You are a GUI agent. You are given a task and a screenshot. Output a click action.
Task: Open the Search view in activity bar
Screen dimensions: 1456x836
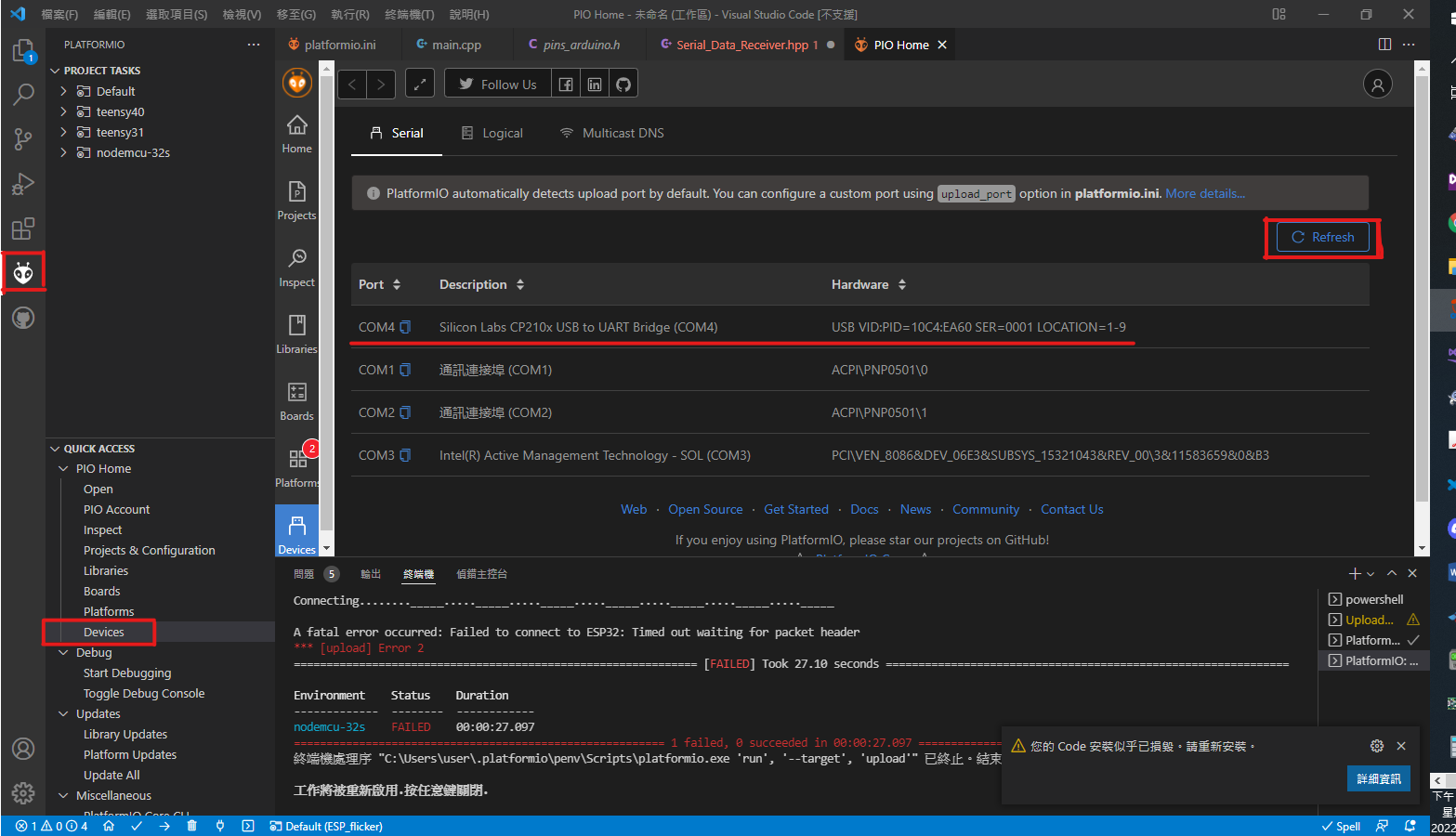pos(23,95)
